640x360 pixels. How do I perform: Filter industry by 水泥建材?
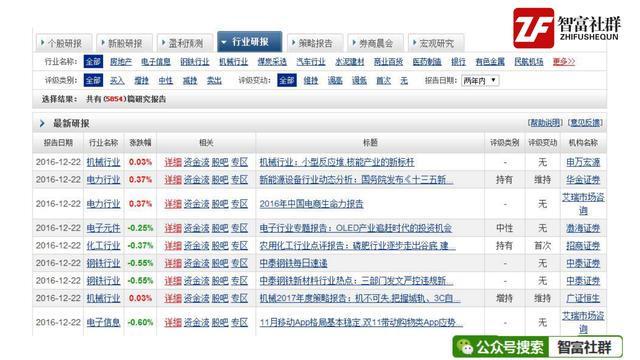click(350, 62)
